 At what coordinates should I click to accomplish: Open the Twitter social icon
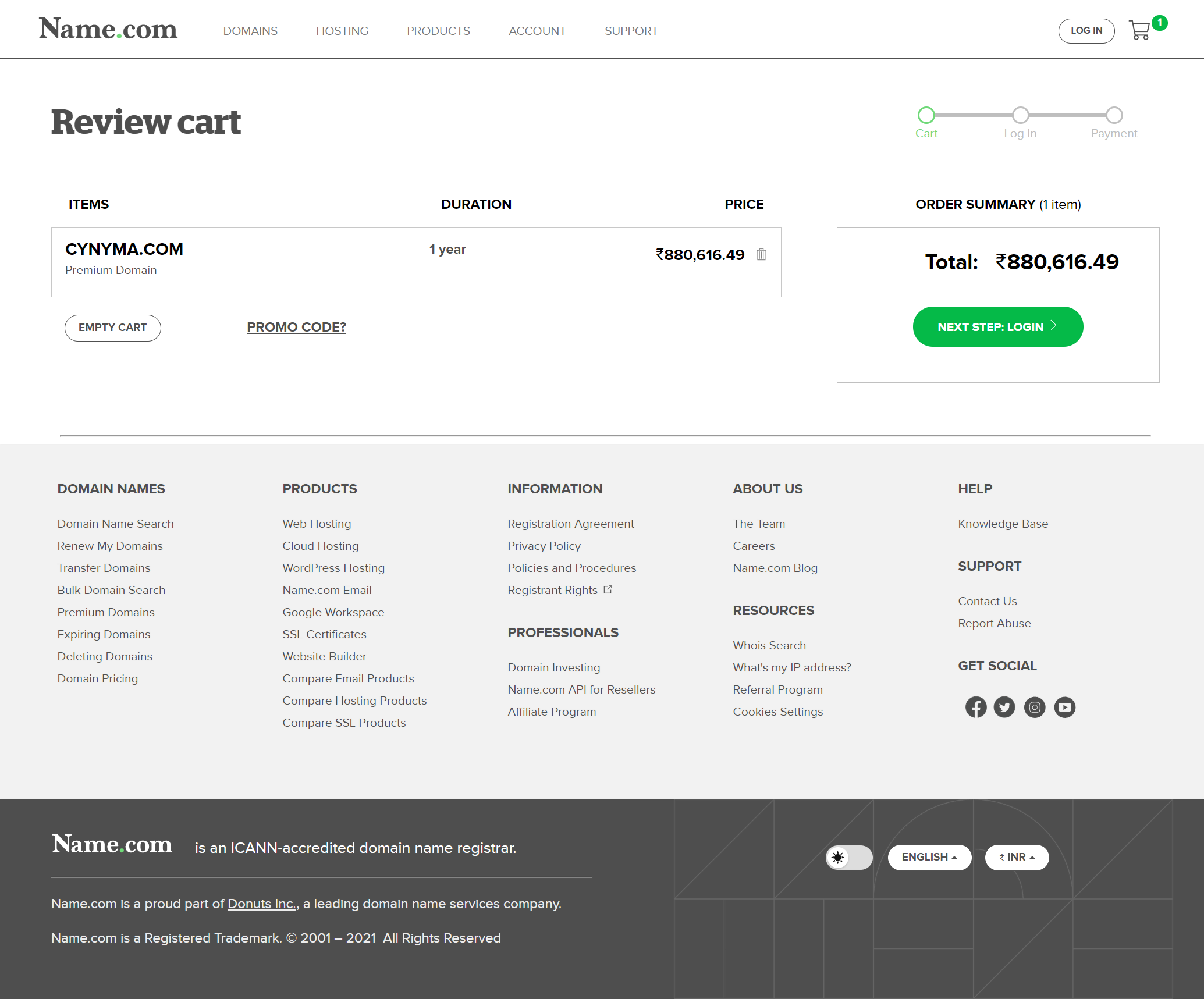1004,707
